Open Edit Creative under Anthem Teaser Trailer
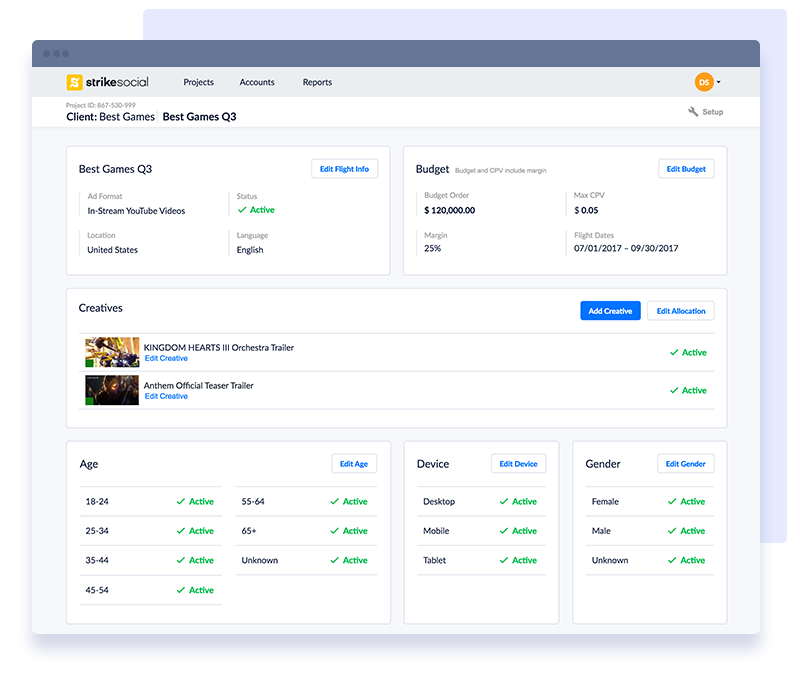800x677 pixels. pos(166,396)
